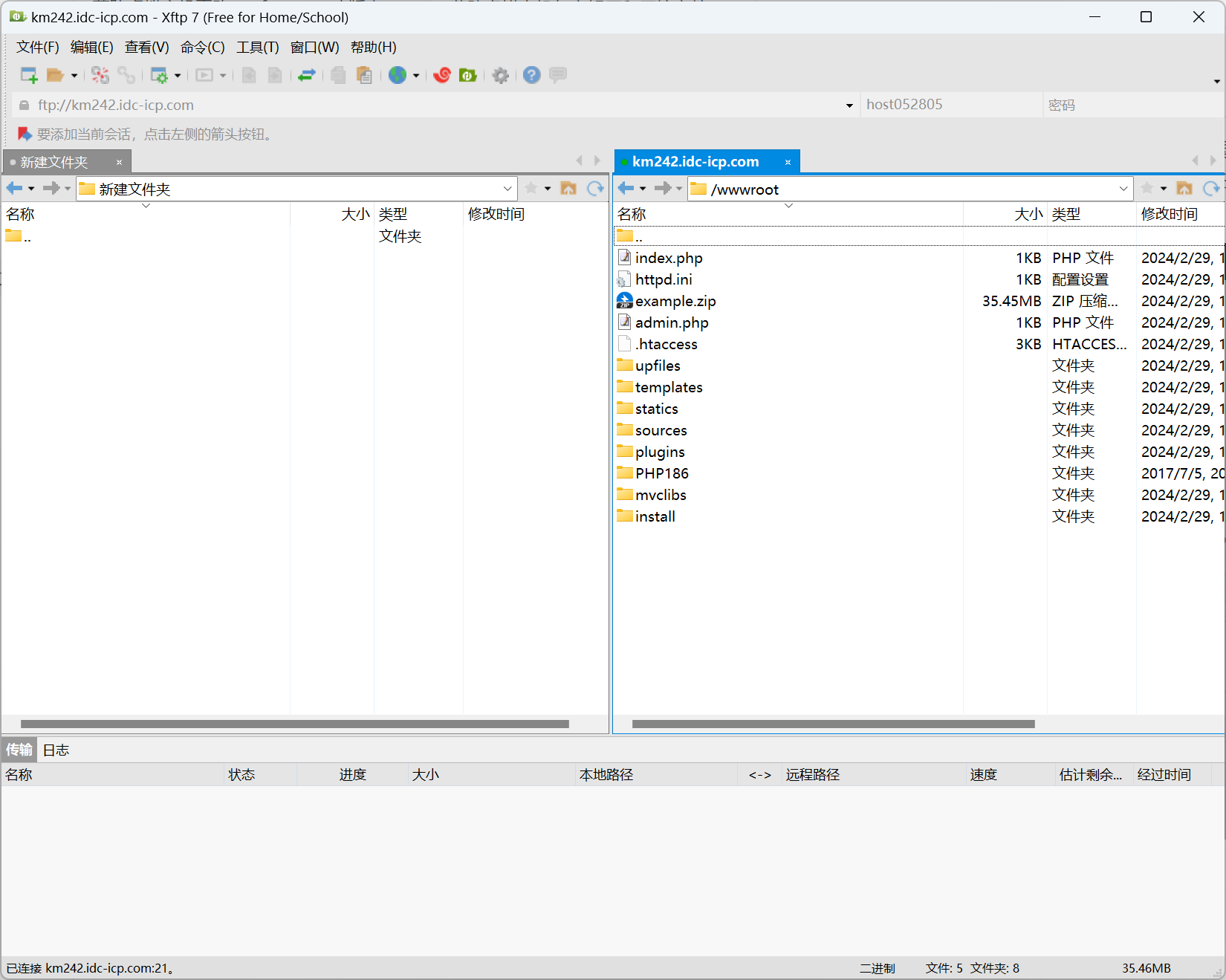Image resolution: width=1226 pixels, height=980 pixels.
Task: Click the green-blue transfer arrows icon
Action: tap(306, 75)
